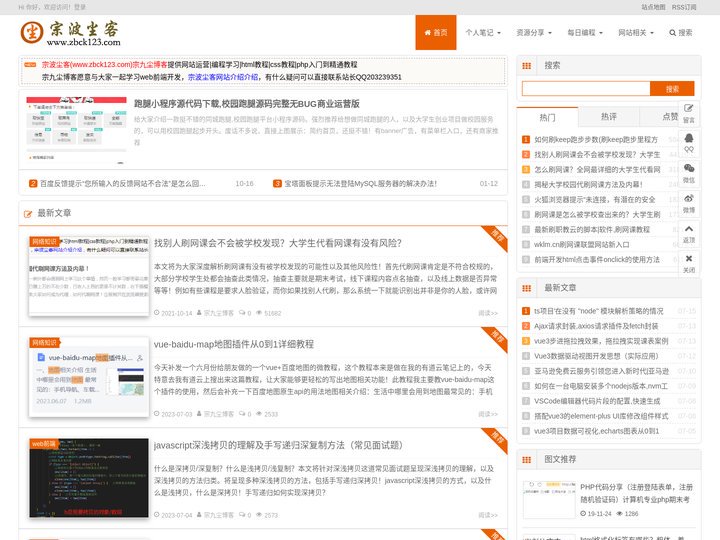Open hot item wklm.cn刷网课联盟网站新入口
Image resolution: width=720 pixels, height=540 pixels.
pos(582,245)
